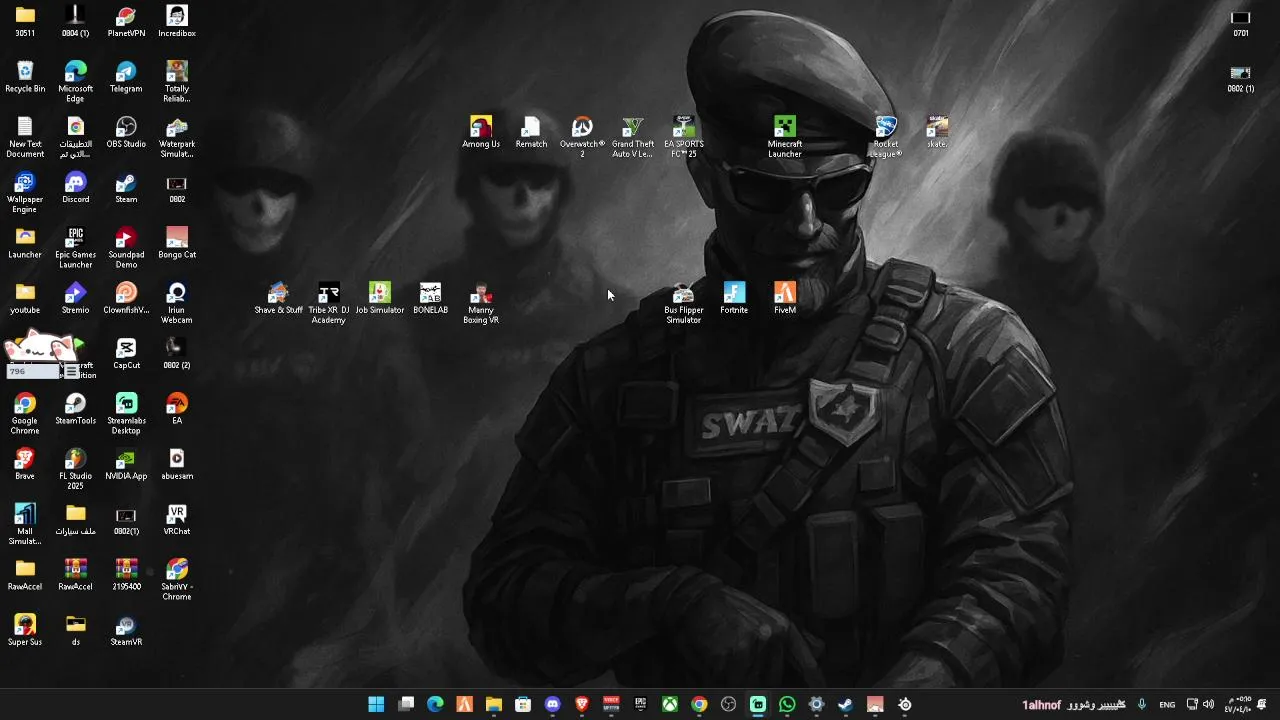
Task: Click the Bongo Cat desktop icon
Action: [177, 243]
